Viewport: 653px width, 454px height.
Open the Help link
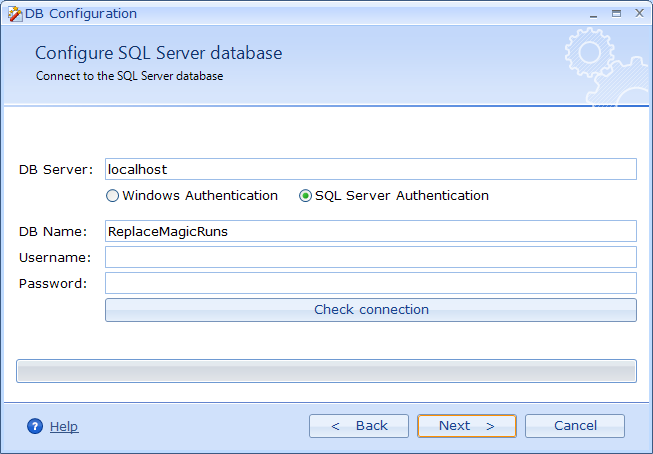tap(64, 426)
